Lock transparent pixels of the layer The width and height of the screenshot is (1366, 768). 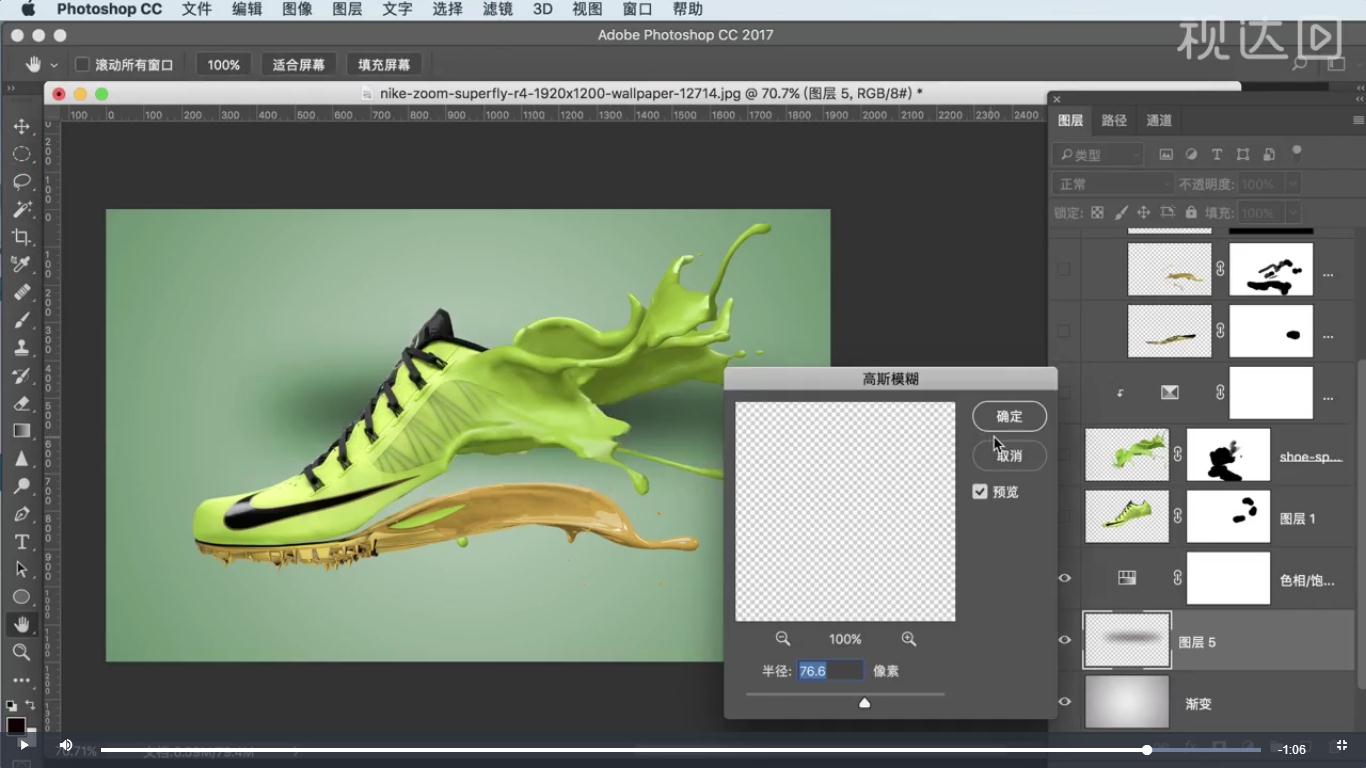pyautogui.click(x=1097, y=213)
